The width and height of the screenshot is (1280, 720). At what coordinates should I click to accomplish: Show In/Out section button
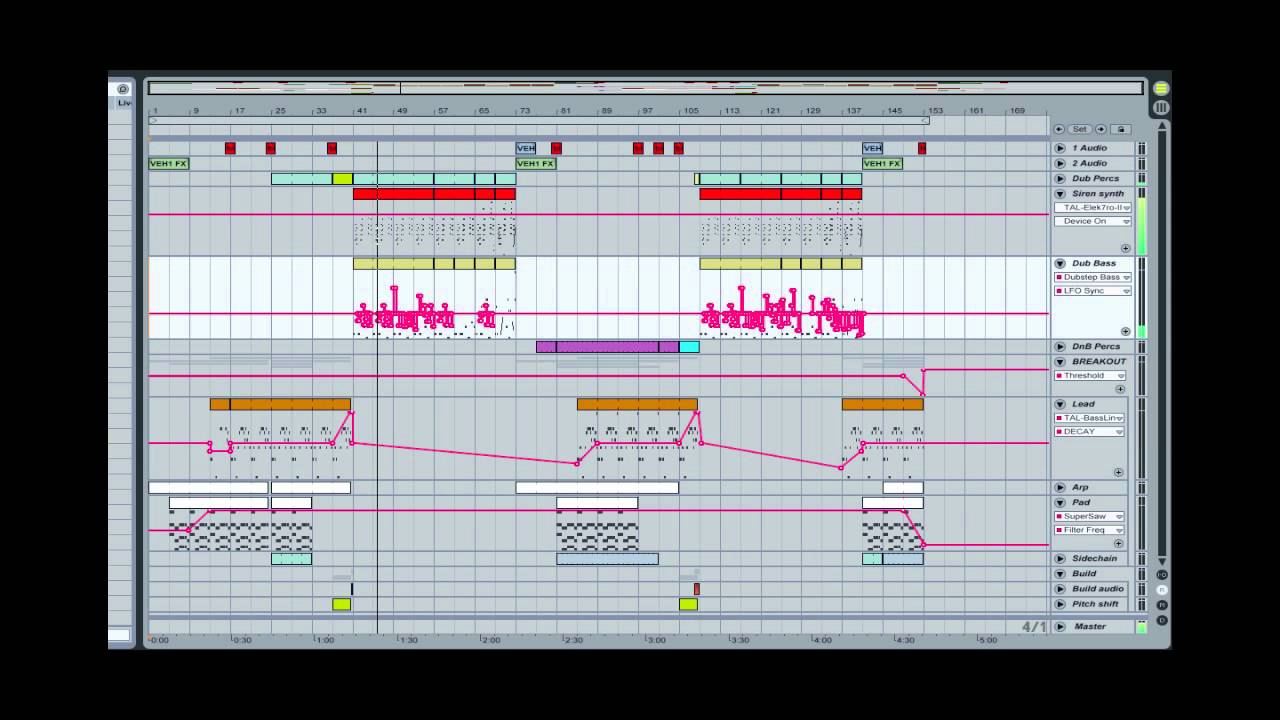pyautogui.click(x=1162, y=575)
